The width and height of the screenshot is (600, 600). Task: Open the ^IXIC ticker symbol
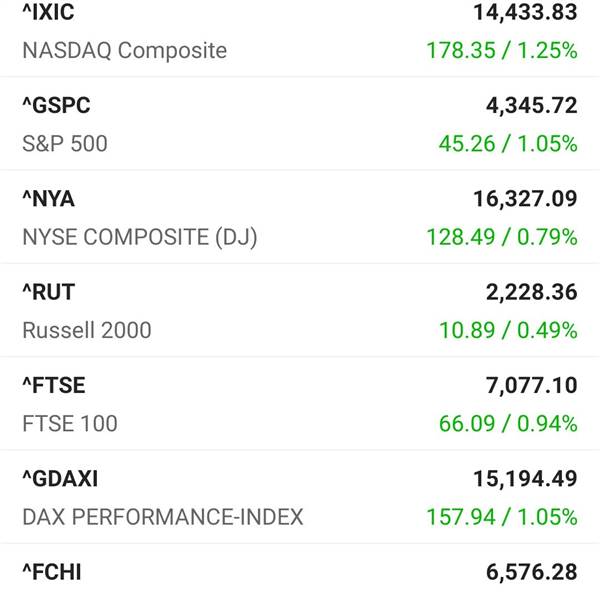tap(48, 12)
